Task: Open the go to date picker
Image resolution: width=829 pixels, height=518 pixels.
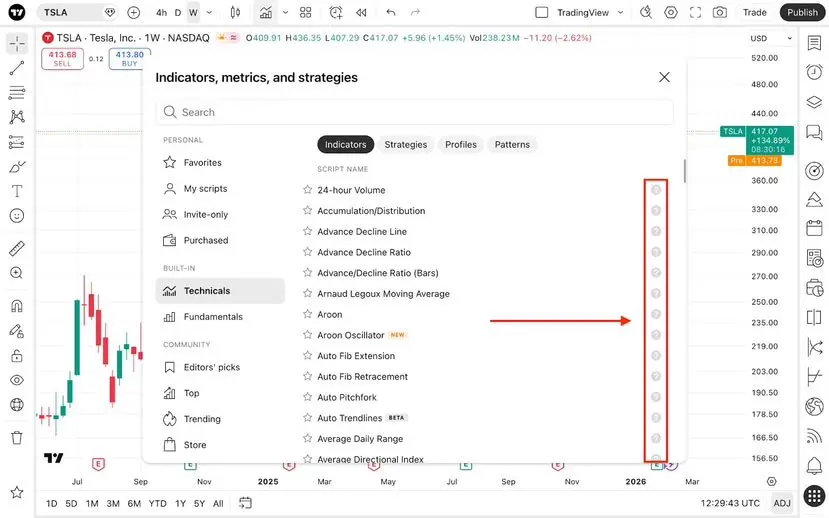Action: 245,503
